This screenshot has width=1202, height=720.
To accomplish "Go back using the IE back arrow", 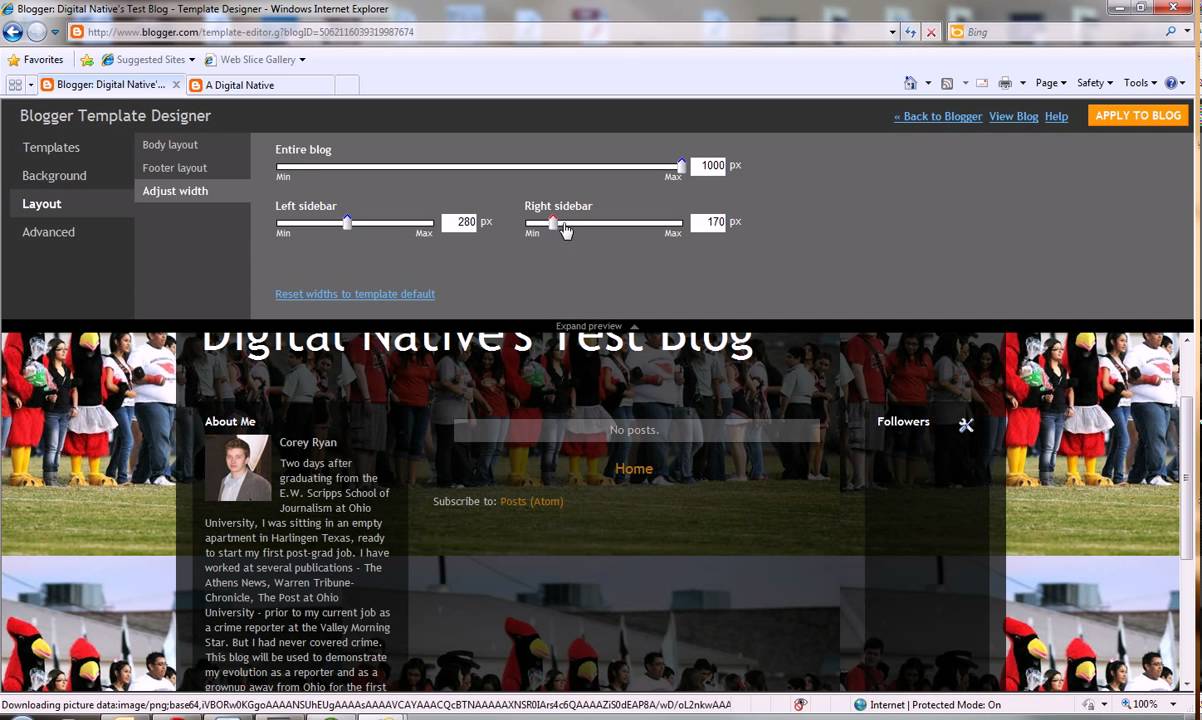I will (x=14, y=32).
